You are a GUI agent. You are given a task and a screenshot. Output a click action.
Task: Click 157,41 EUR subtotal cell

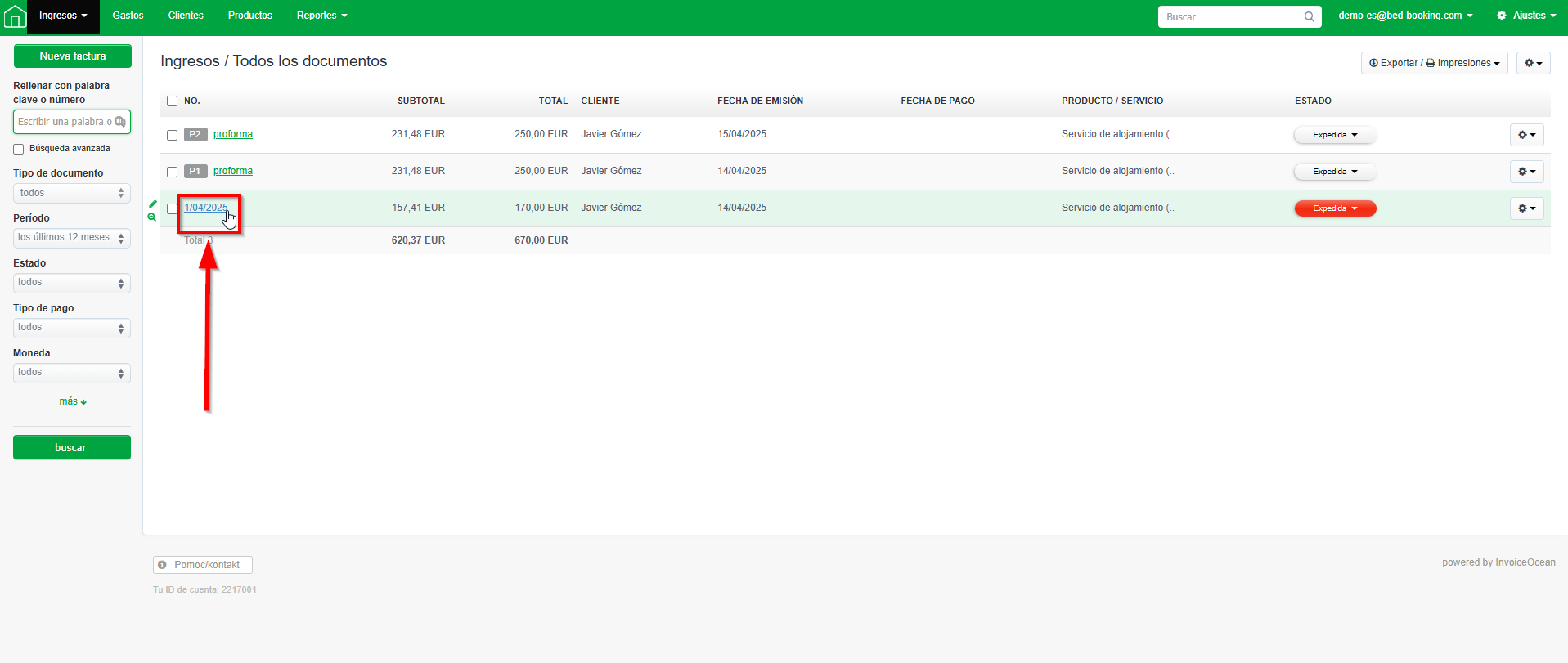(x=418, y=208)
